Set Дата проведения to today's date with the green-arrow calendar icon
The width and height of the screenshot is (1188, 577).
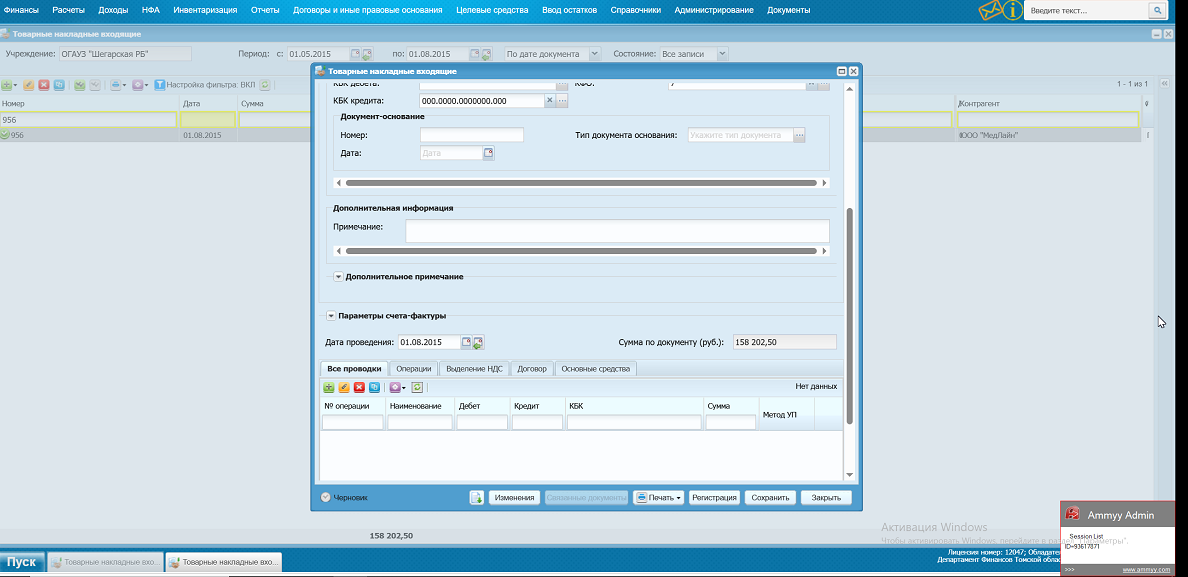pos(478,342)
